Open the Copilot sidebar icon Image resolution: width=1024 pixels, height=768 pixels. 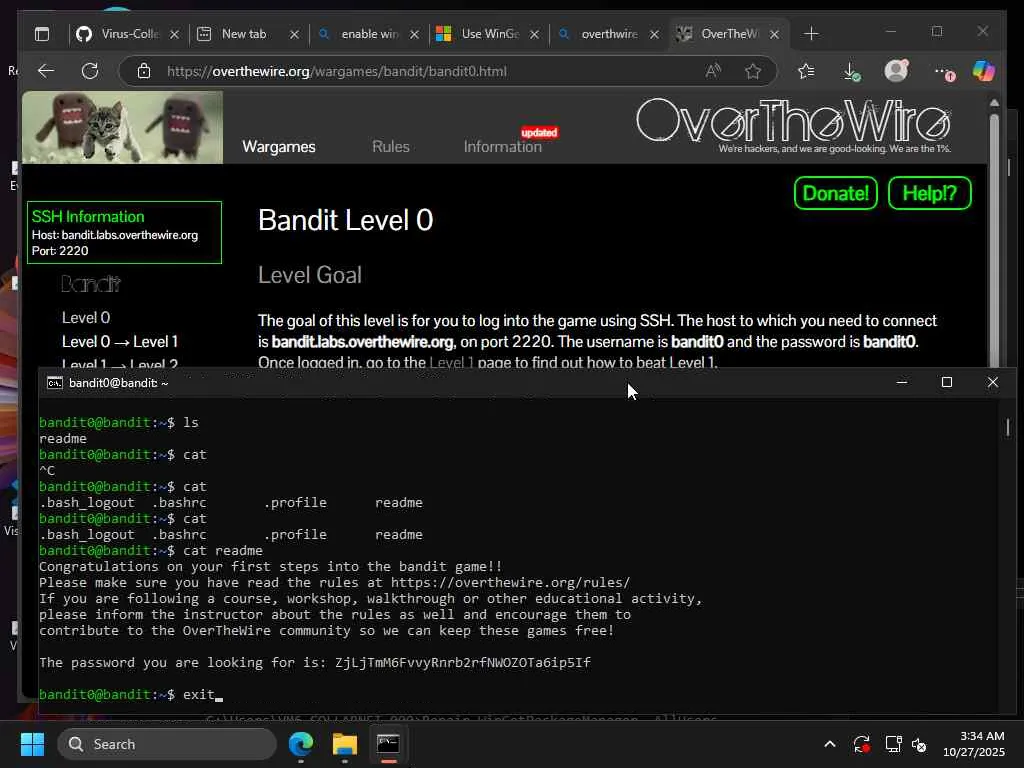pyautogui.click(x=984, y=71)
